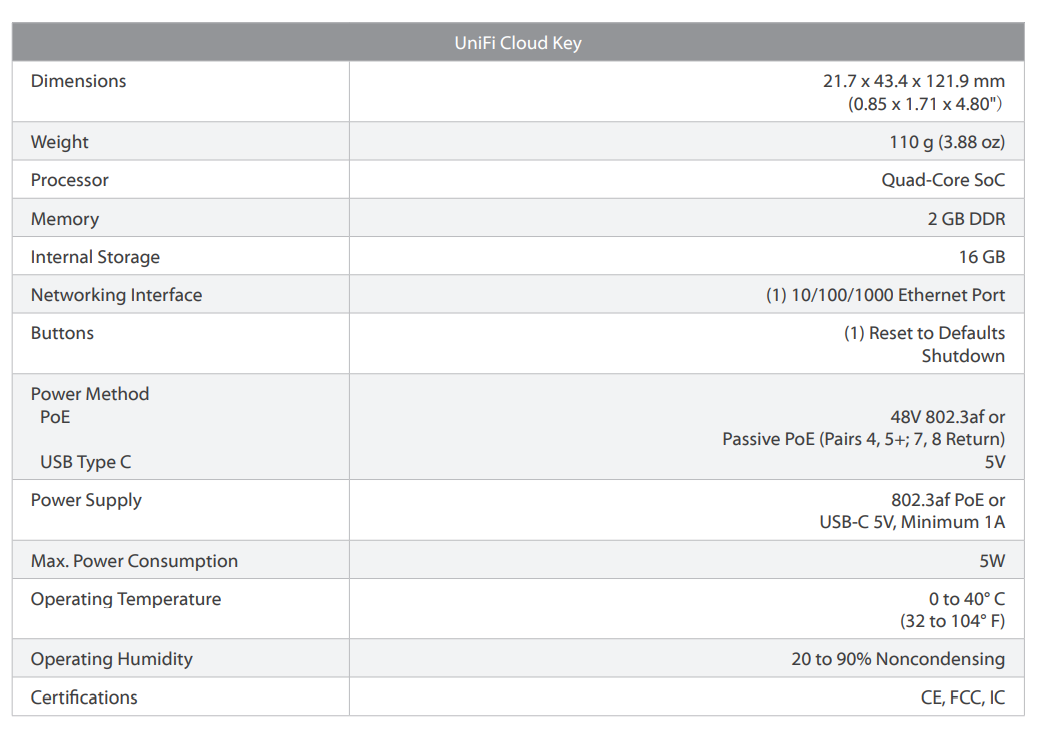Click the USB Type C label
Screen dimensions: 1040x738
pyautogui.click(x=85, y=462)
